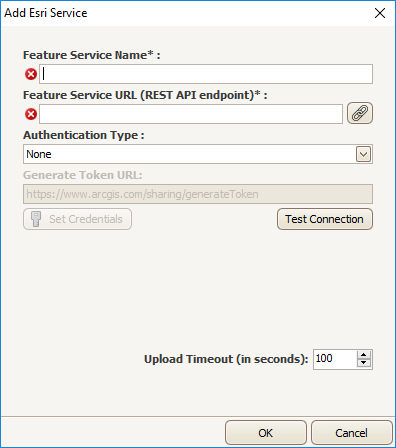Click the Test Connection button
This screenshot has height=448, width=396.
(x=325, y=219)
